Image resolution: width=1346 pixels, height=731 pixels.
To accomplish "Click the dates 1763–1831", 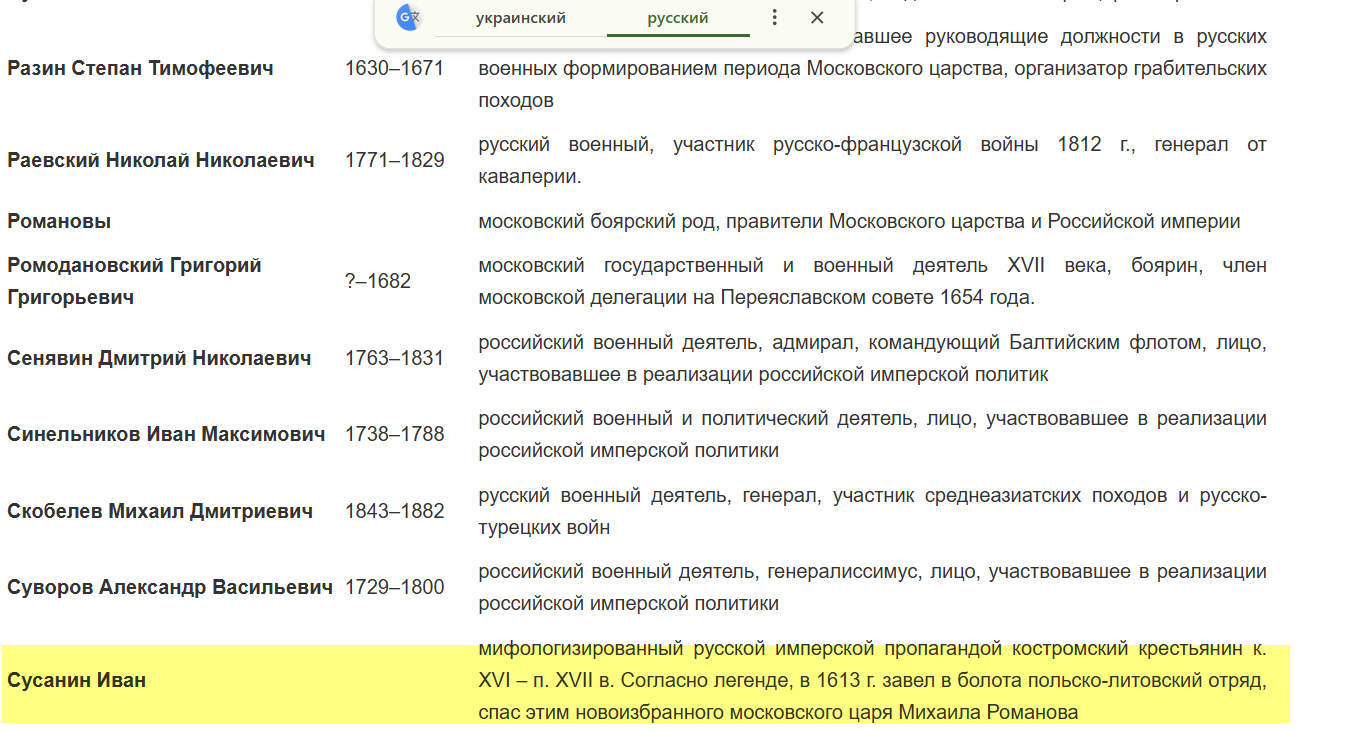I will click(x=394, y=358).
